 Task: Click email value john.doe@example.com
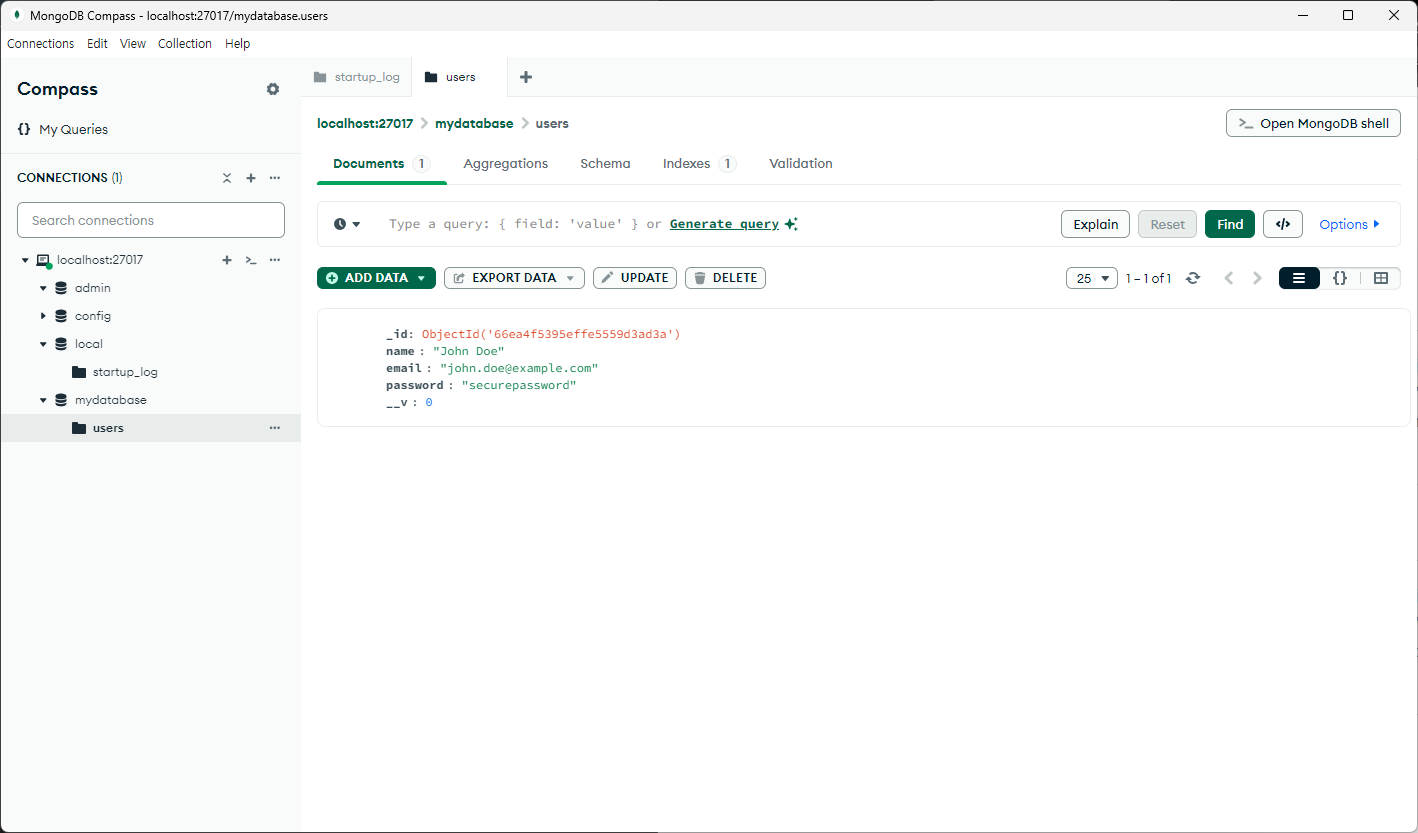click(519, 369)
